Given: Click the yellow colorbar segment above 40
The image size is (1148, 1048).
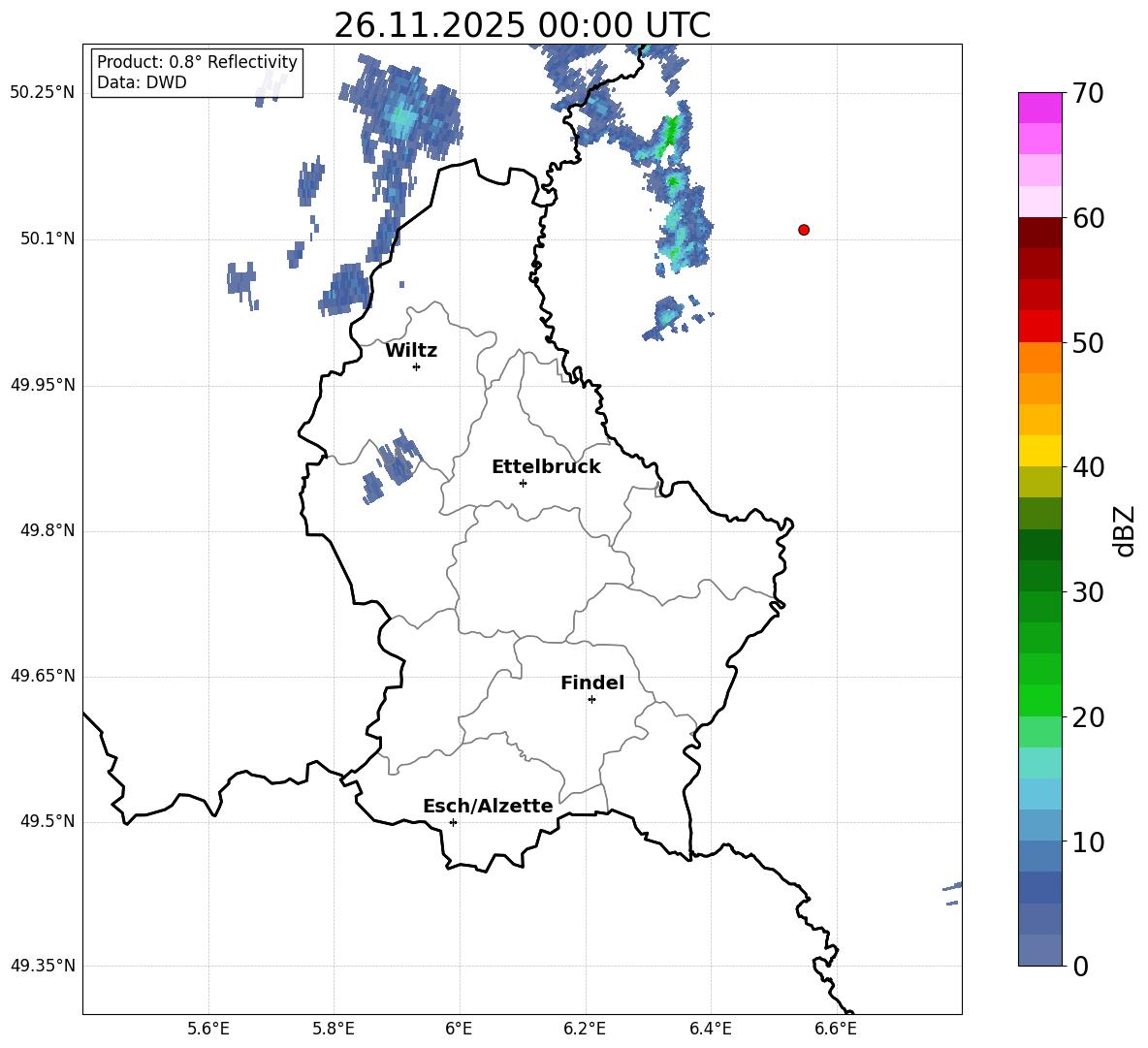Looking at the screenshot, I should point(1040,452).
